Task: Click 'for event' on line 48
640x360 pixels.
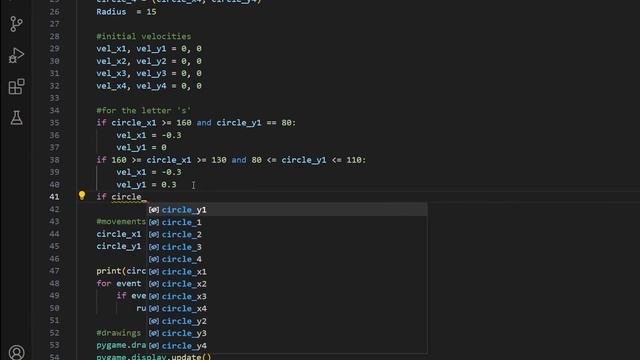Action: [x=119, y=283]
